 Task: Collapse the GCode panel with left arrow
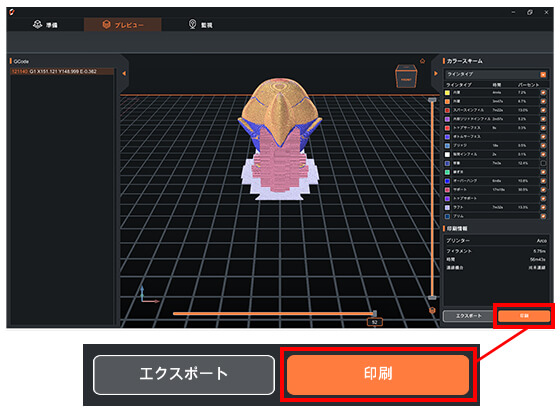pyautogui.click(x=124, y=74)
